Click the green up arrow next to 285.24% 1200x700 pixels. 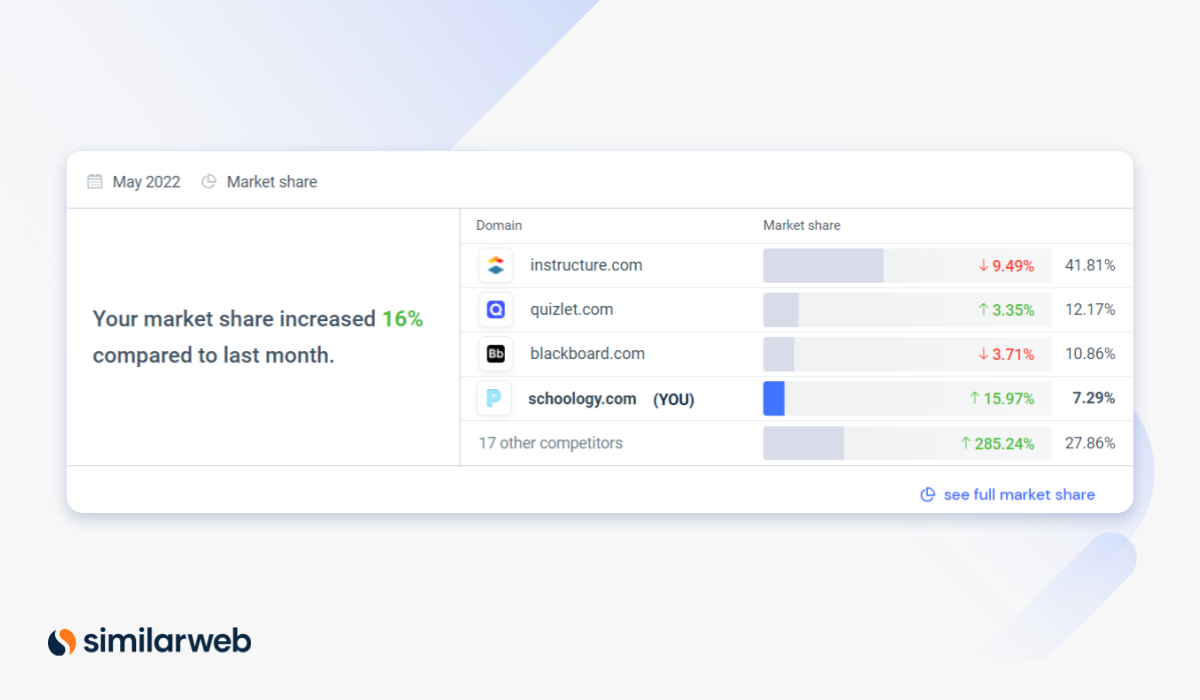click(x=966, y=442)
